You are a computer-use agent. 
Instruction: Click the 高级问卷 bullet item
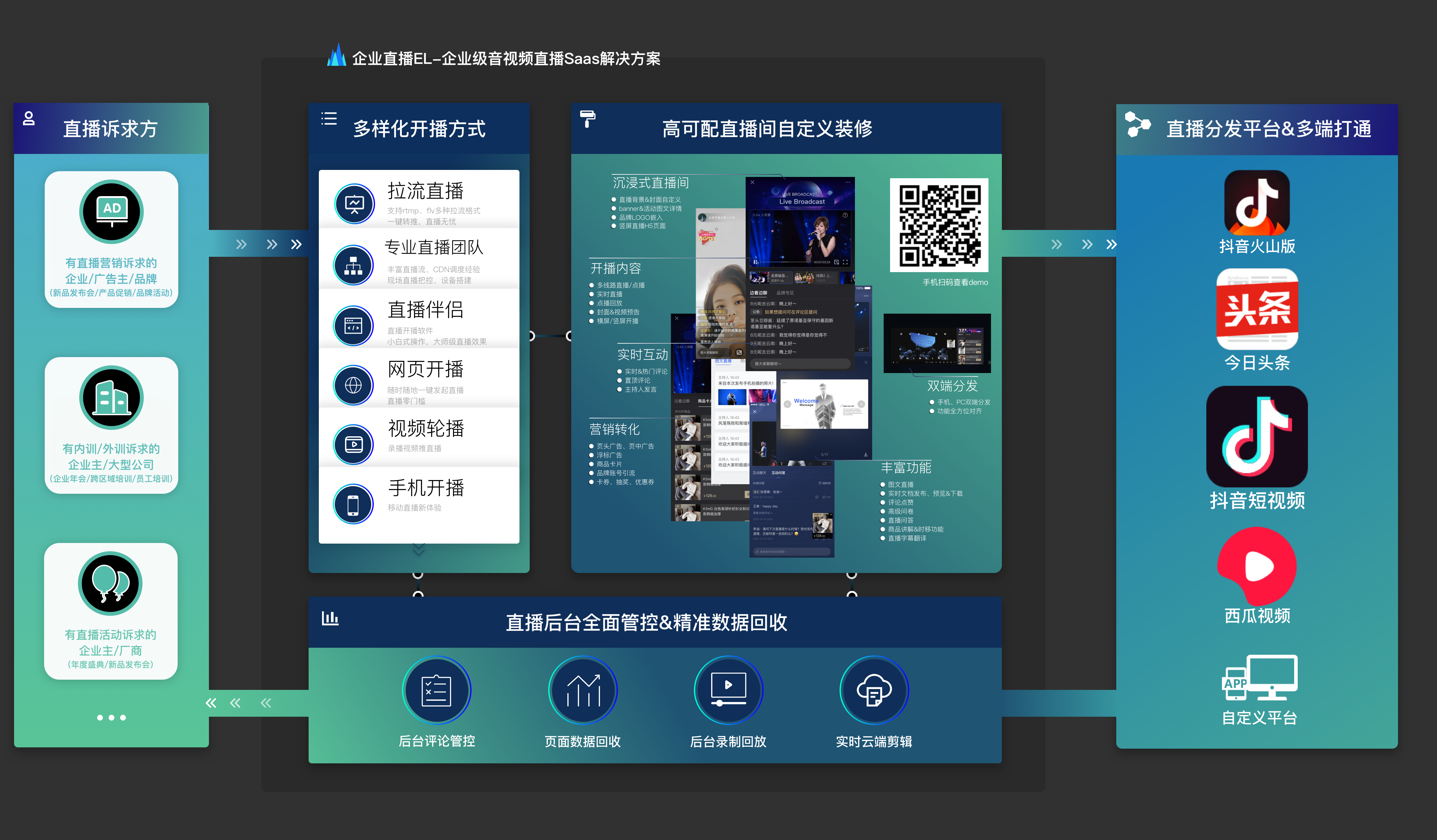[x=896, y=512]
